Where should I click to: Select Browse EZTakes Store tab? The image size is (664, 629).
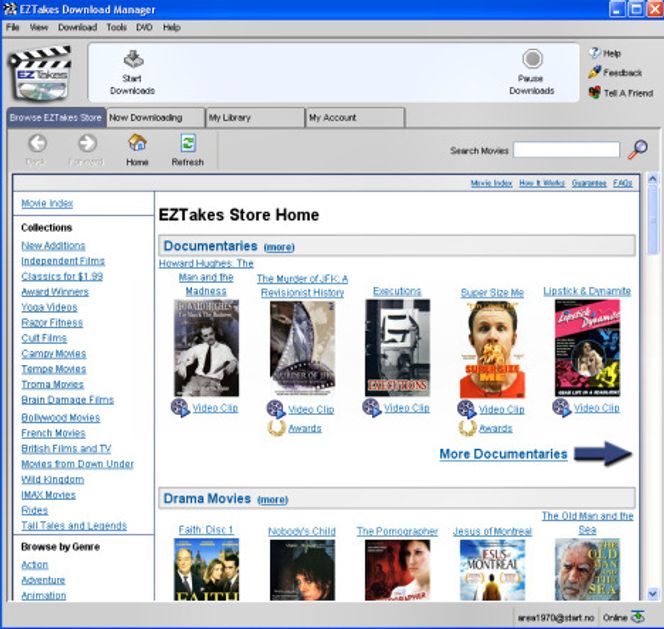pyautogui.click(x=56, y=118)
